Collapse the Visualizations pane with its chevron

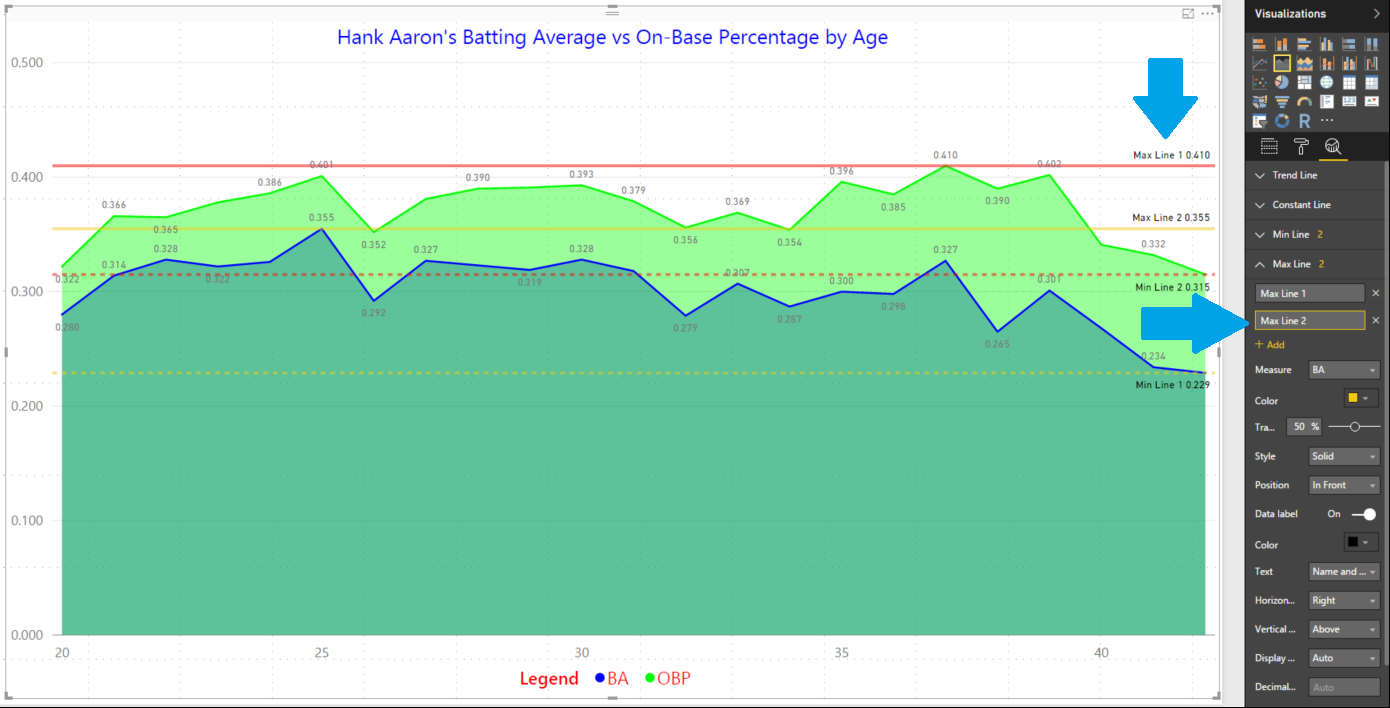coord(1376,14)
